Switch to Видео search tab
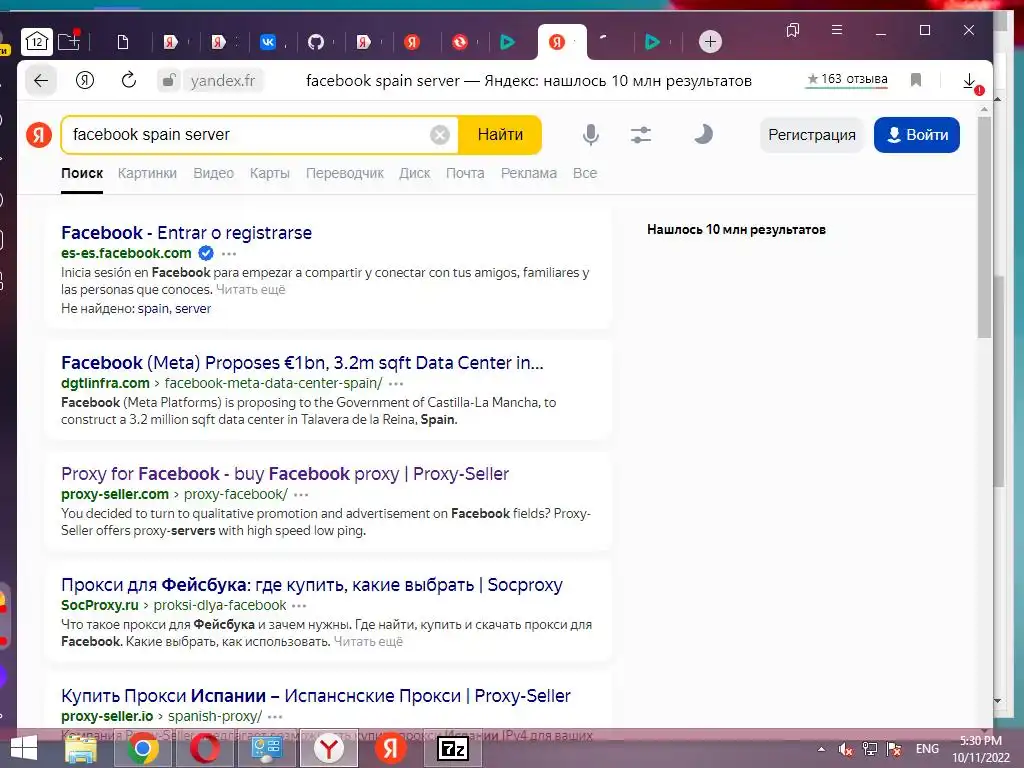 pos(214,173)
